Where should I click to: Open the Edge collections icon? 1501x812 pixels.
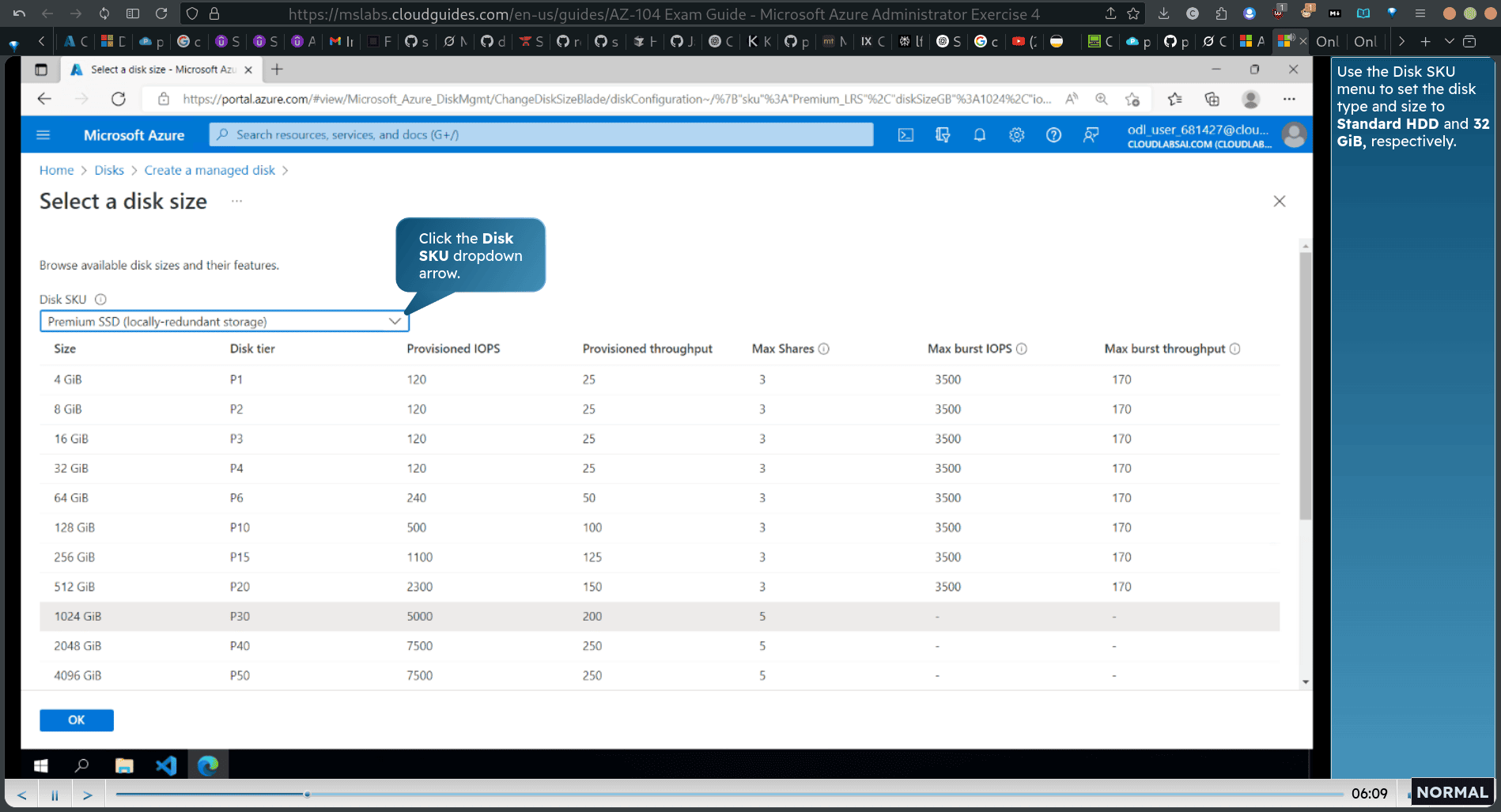(x=1212, y=99)
